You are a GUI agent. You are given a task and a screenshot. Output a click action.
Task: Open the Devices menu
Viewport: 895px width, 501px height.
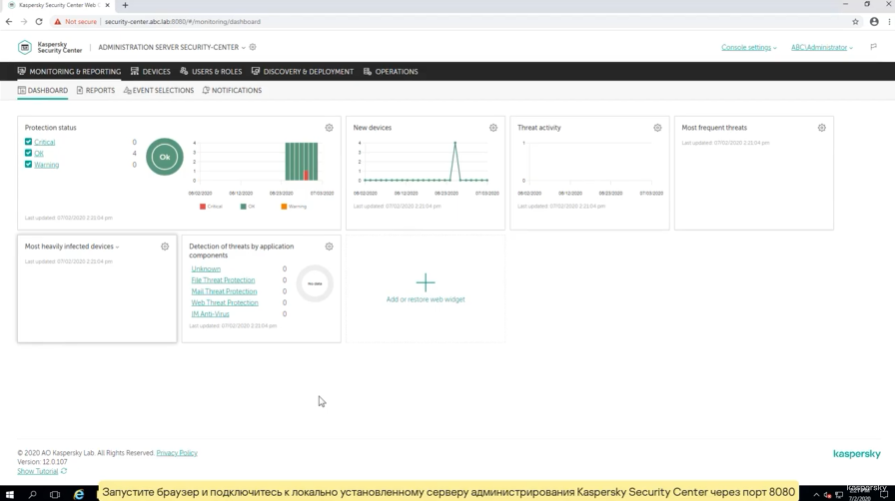point(150,72)
